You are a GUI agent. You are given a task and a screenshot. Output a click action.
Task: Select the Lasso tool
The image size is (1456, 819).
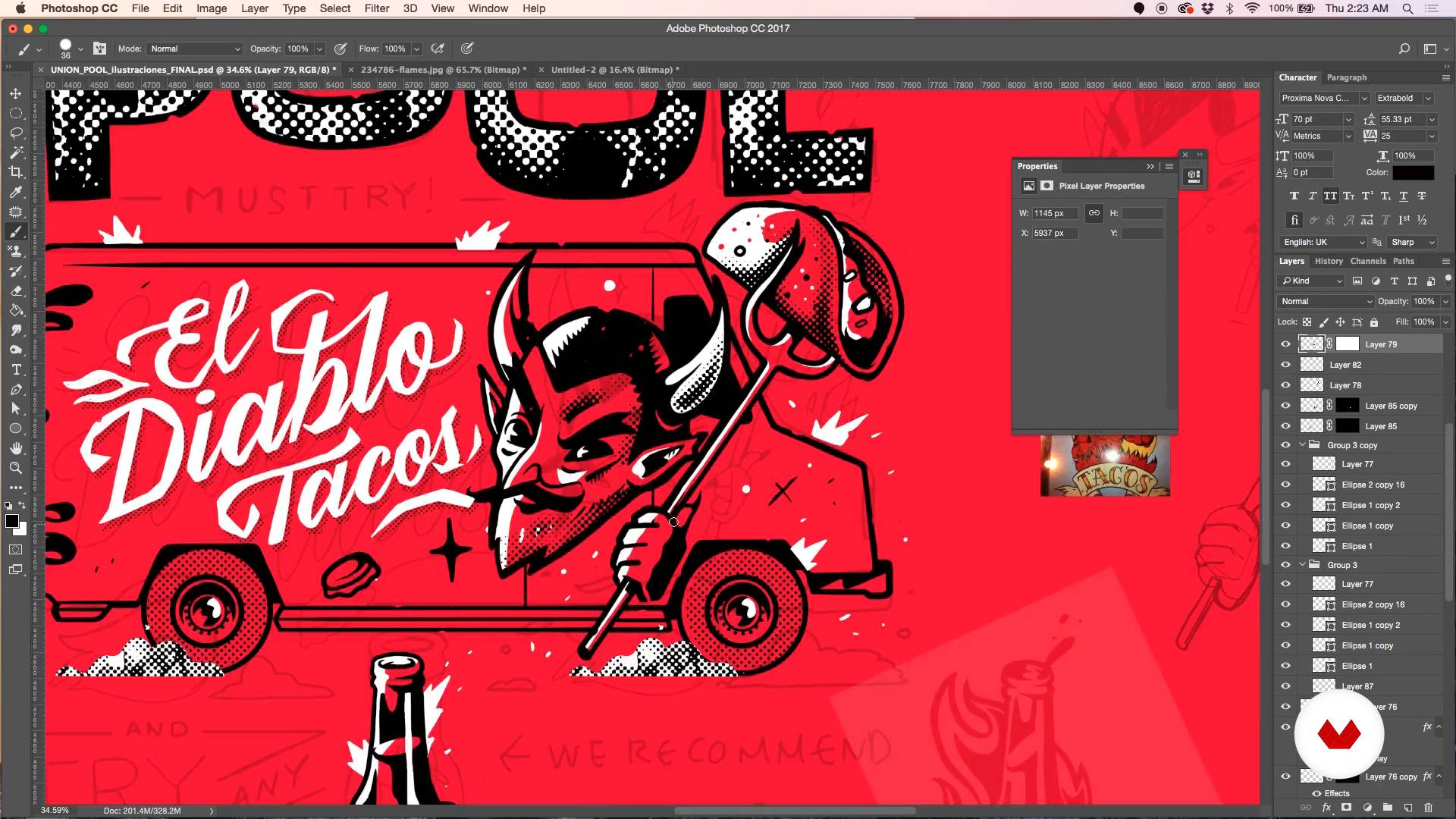coord(15,133)
